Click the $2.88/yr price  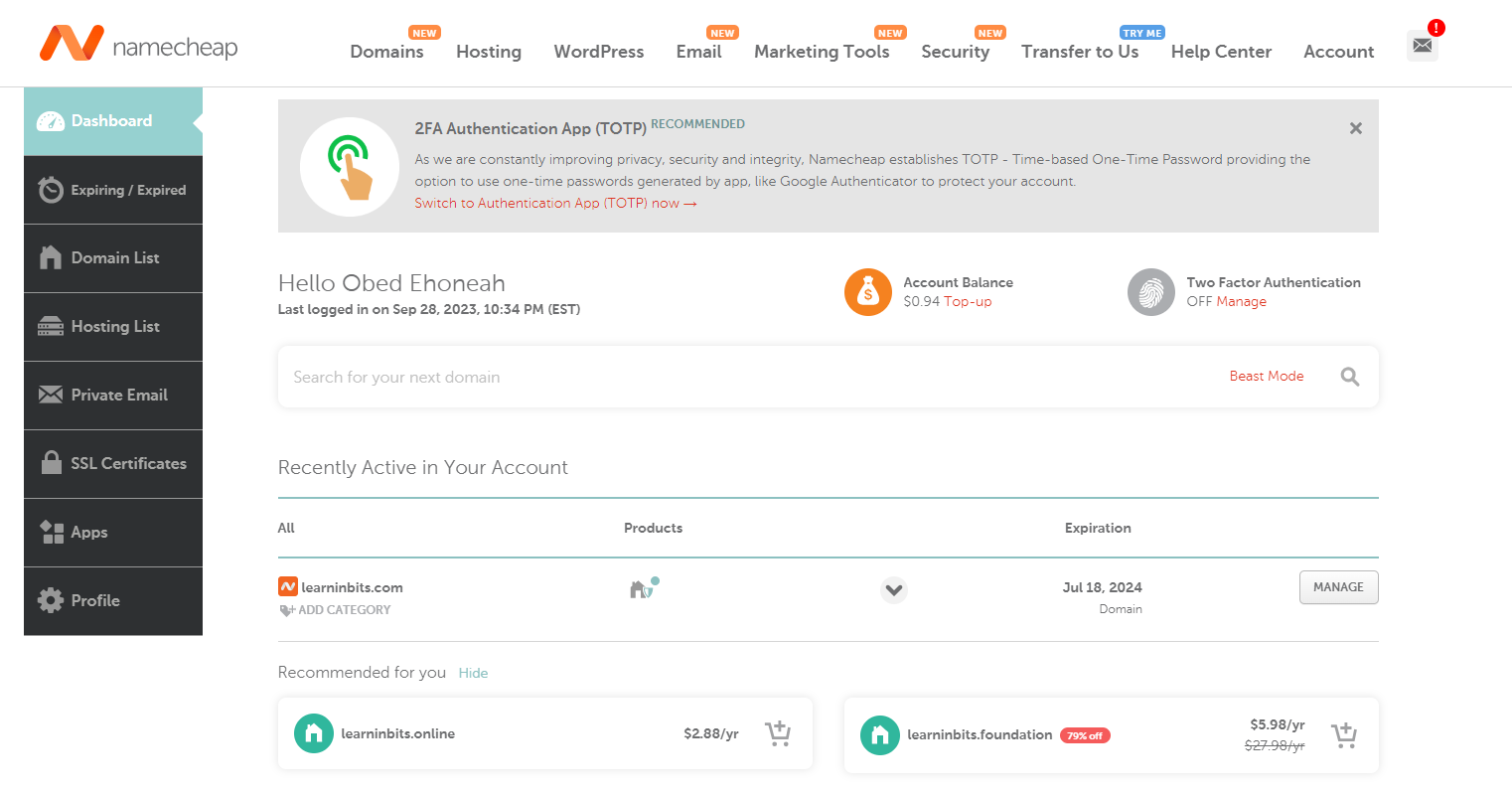tap(711, 733)
